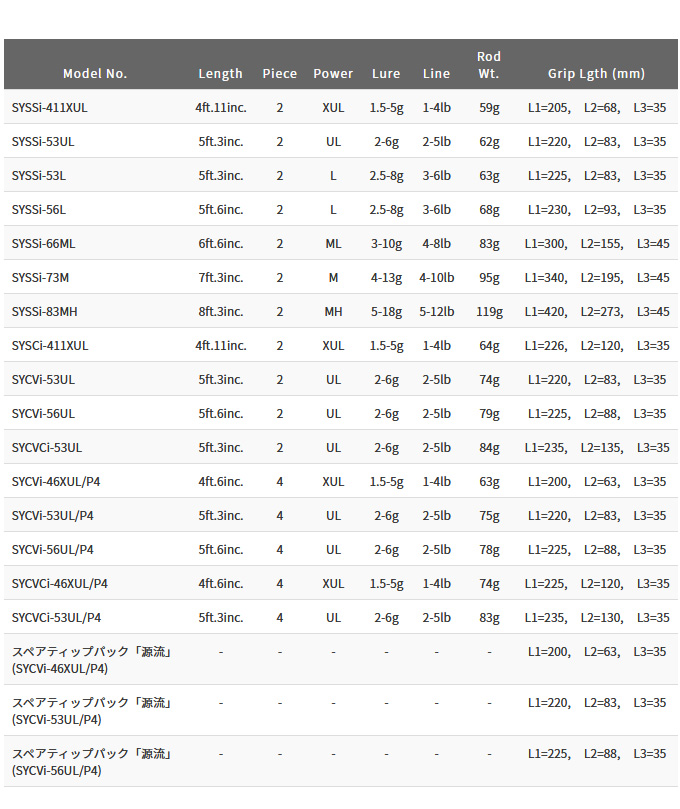Select spare tip pack entry for SYCVi-53UL/P4
Viewport: 680px width, 809px height.
click(91, 710)
